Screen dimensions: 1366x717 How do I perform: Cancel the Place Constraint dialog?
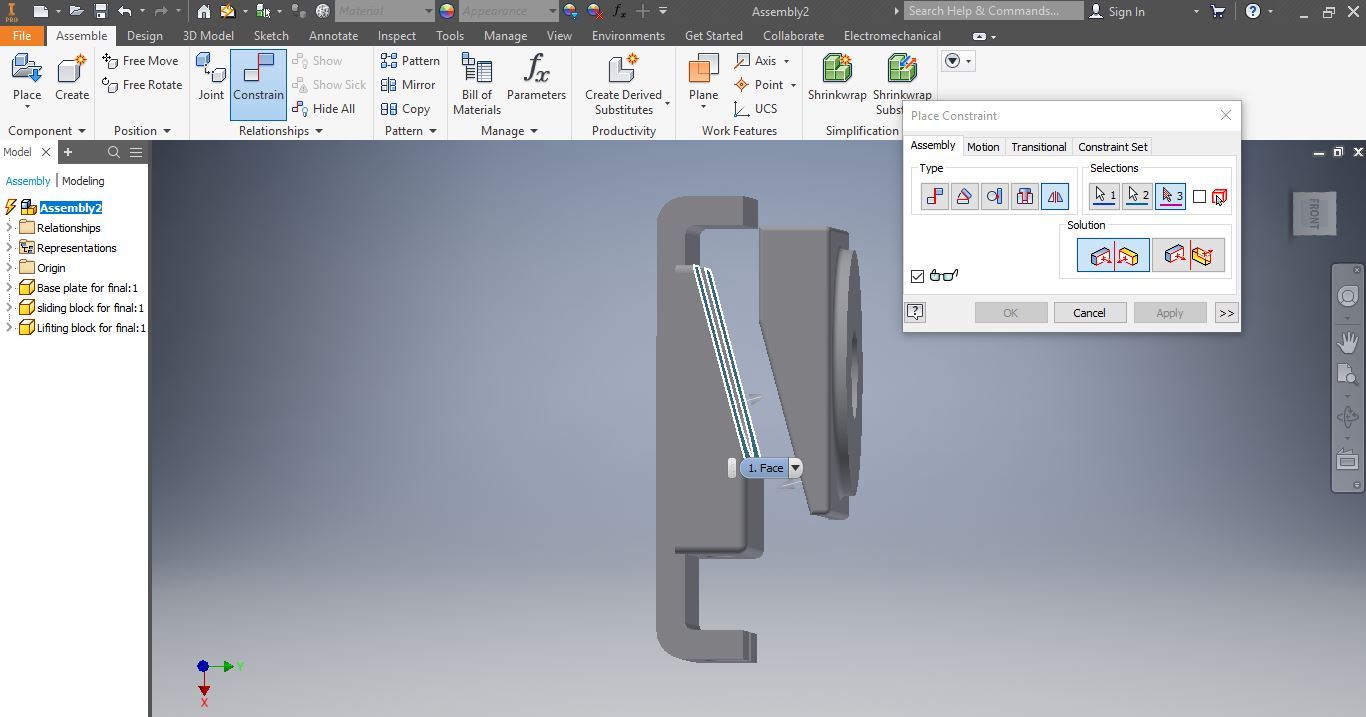tap(1089, 313)
